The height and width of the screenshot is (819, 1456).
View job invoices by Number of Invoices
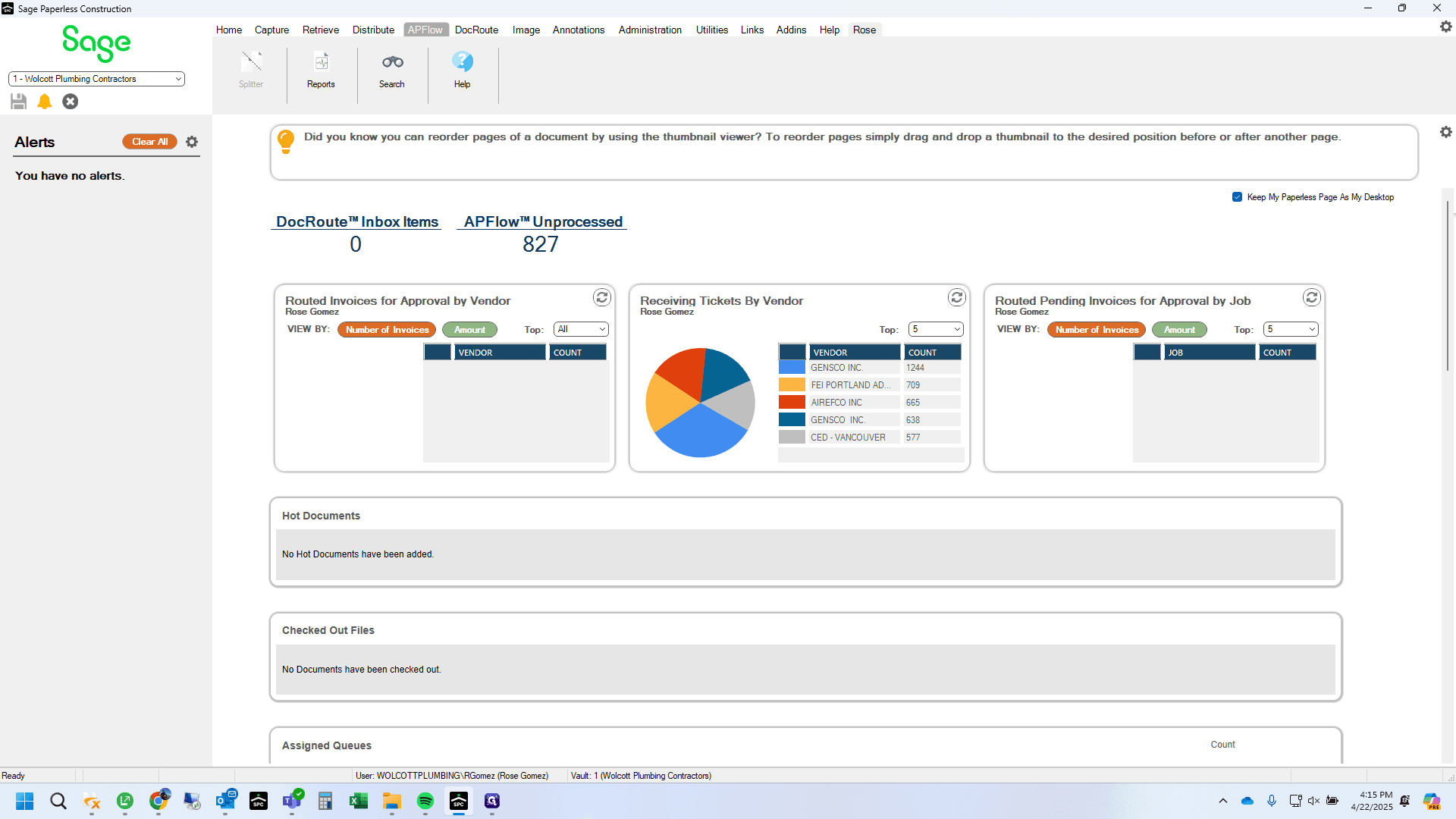coord(1097,330)
